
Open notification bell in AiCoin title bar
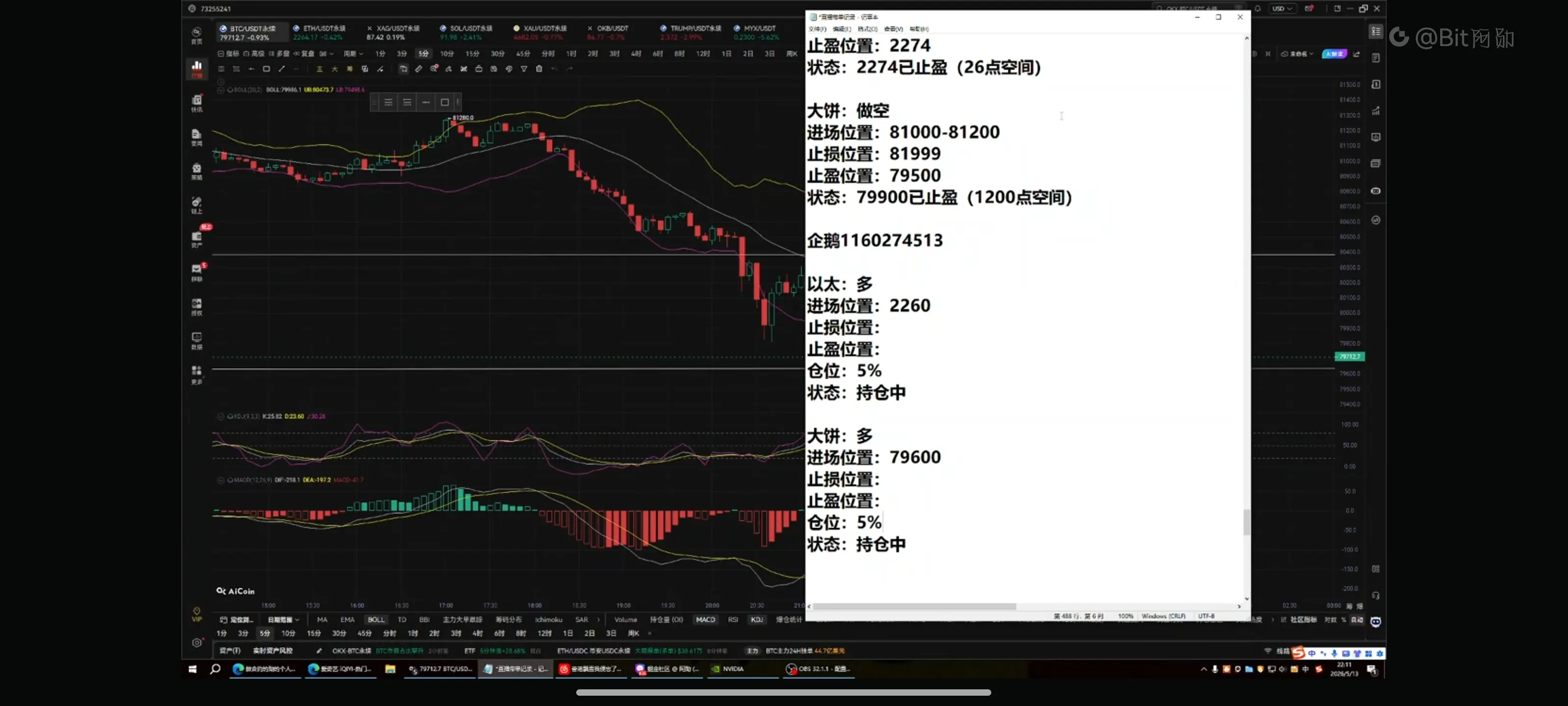[1257, 8]
